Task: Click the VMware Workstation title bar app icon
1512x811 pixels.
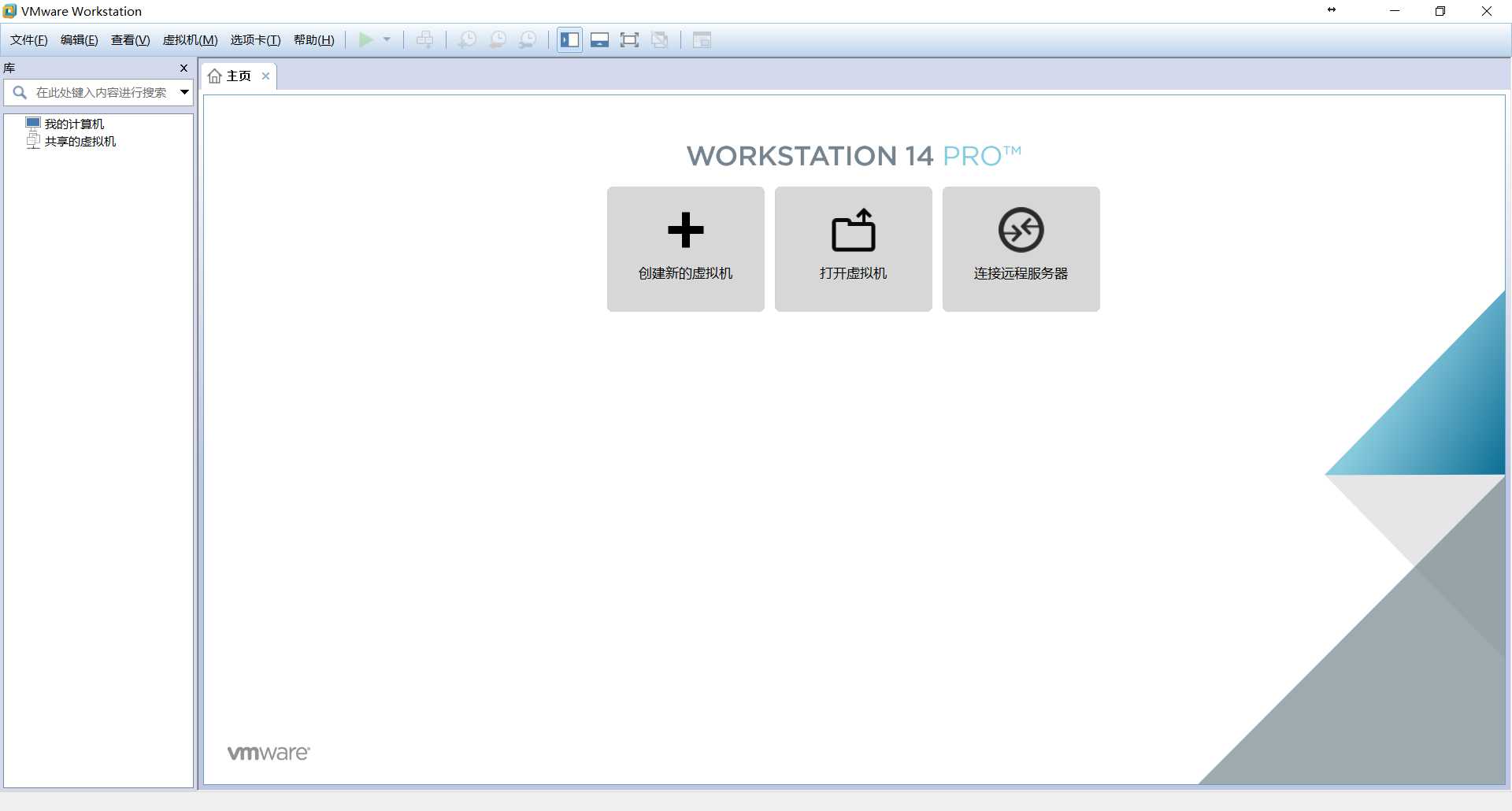Action: pos(9,11)
